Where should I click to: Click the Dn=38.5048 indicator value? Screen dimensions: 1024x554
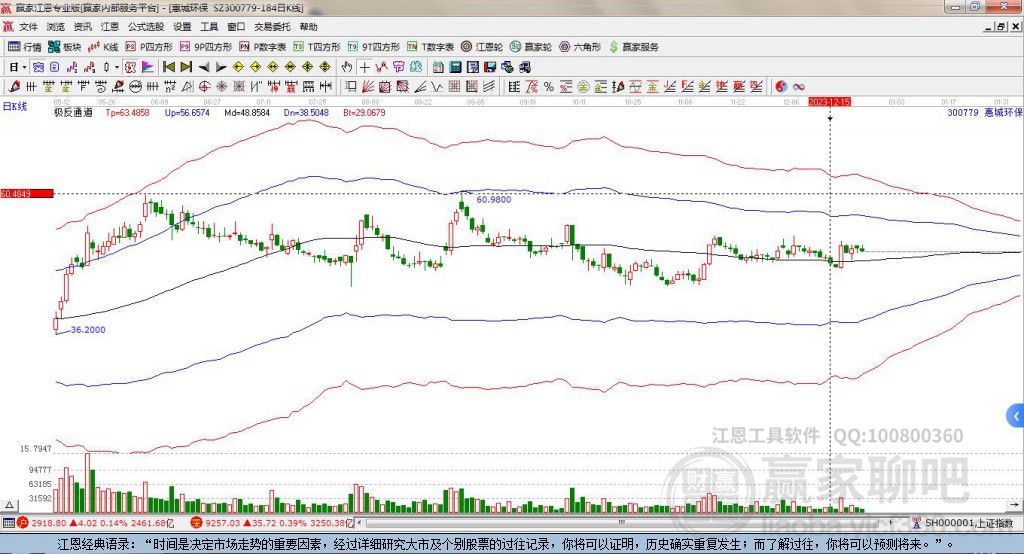click(306, 112)
